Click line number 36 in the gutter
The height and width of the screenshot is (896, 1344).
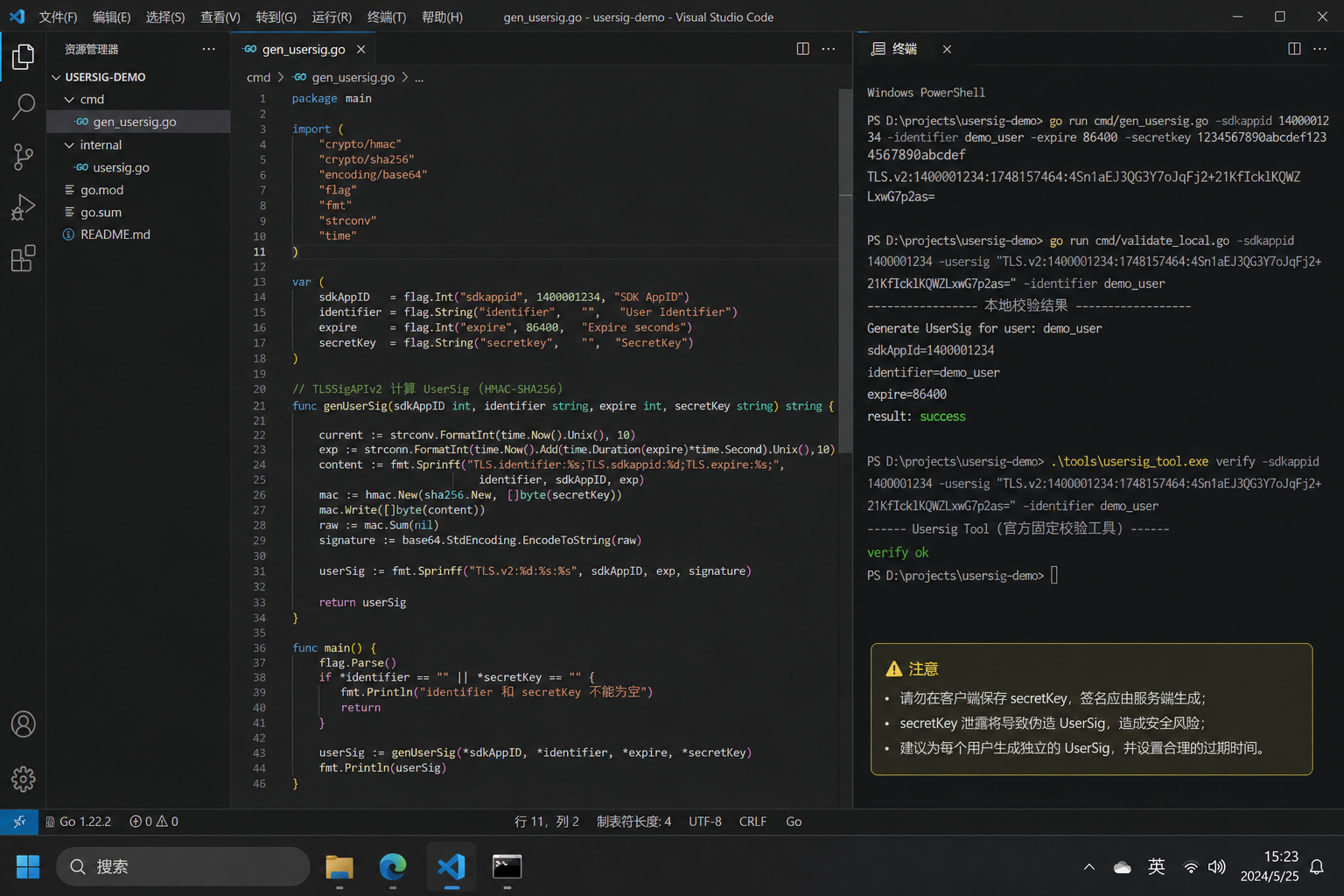tap(259, 647)
